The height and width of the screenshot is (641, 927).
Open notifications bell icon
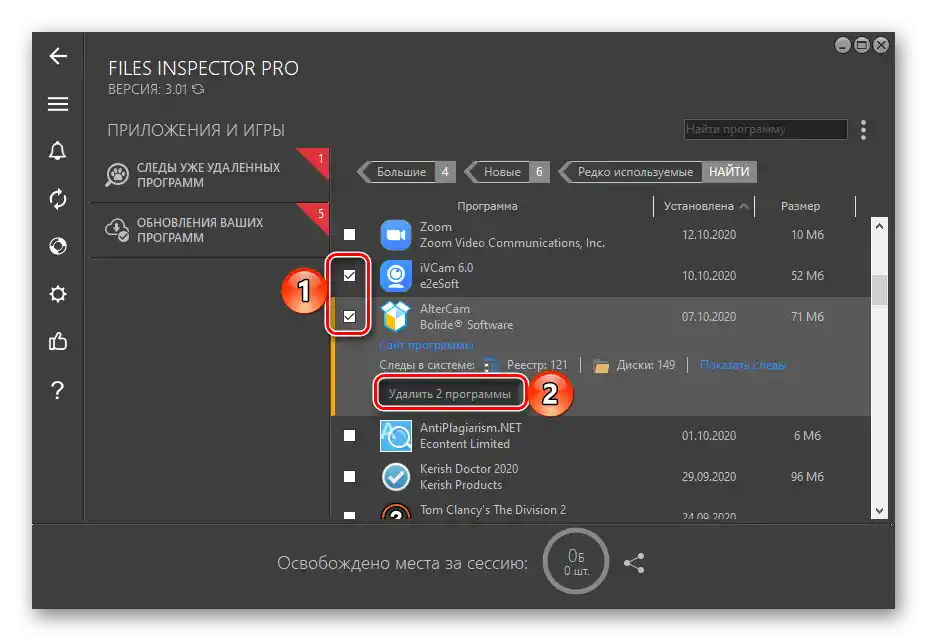pyautogui.click(x=57, y=151)
